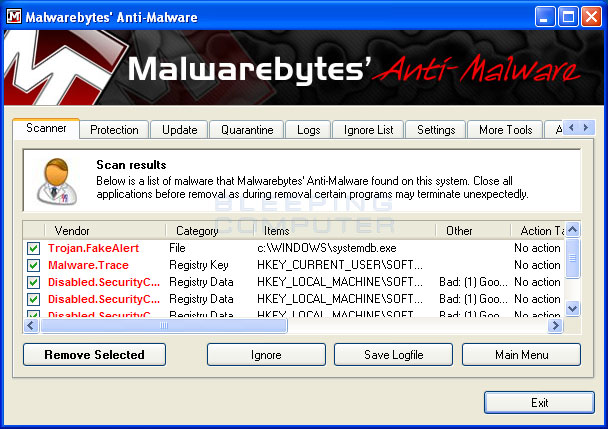Click results list scroll down arrow
The image size is (608, 429).
(x=573, y=309)
